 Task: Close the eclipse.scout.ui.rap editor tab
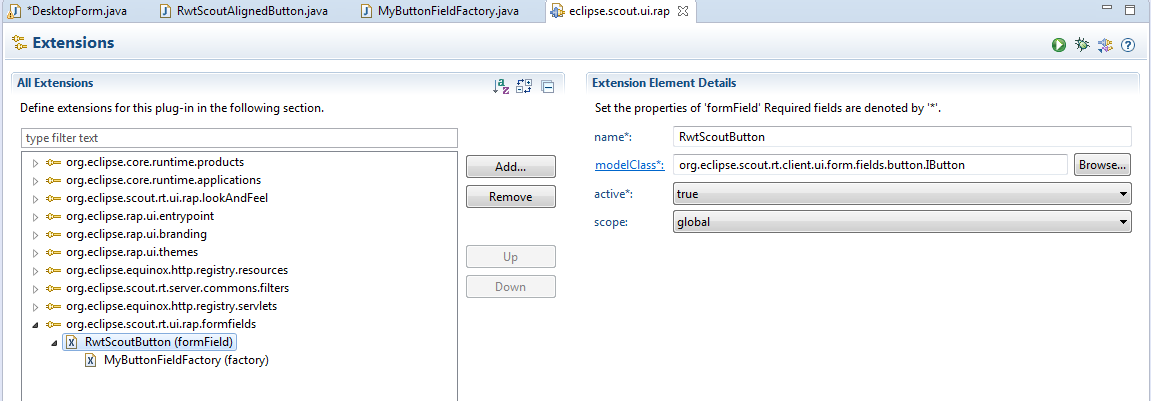coord(682,11)
